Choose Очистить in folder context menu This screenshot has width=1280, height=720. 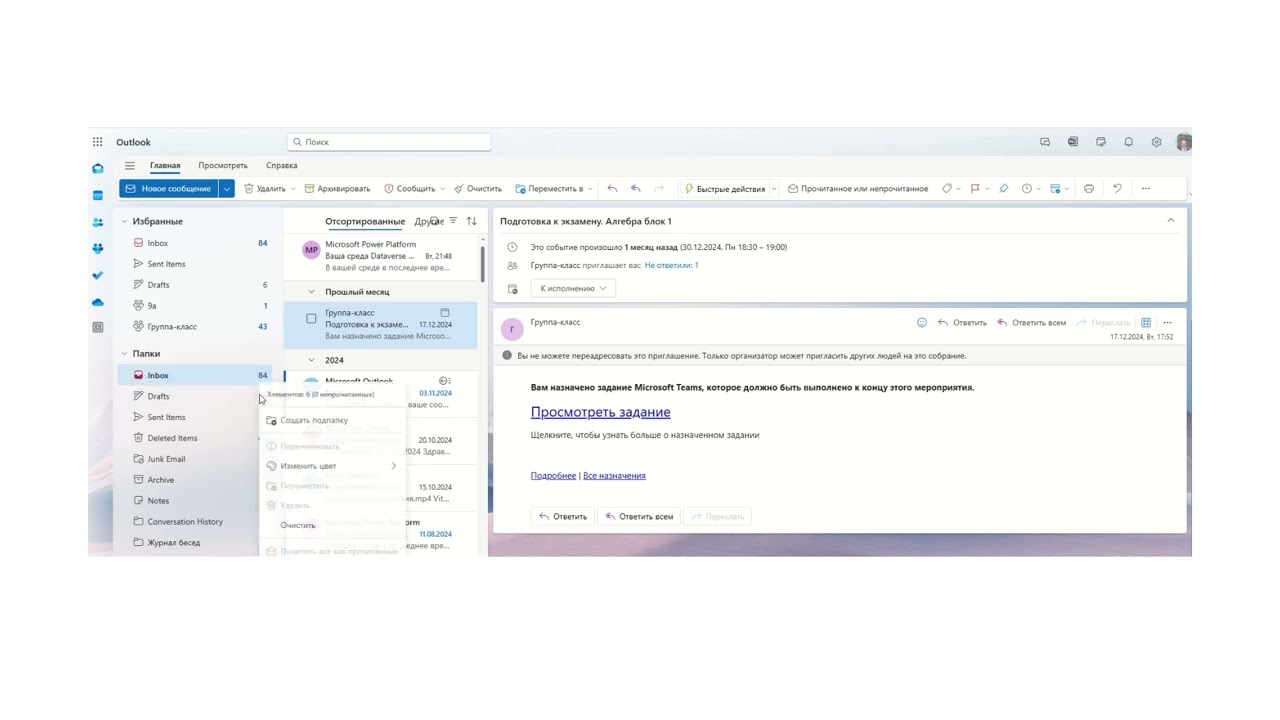(x=333, y=525)
